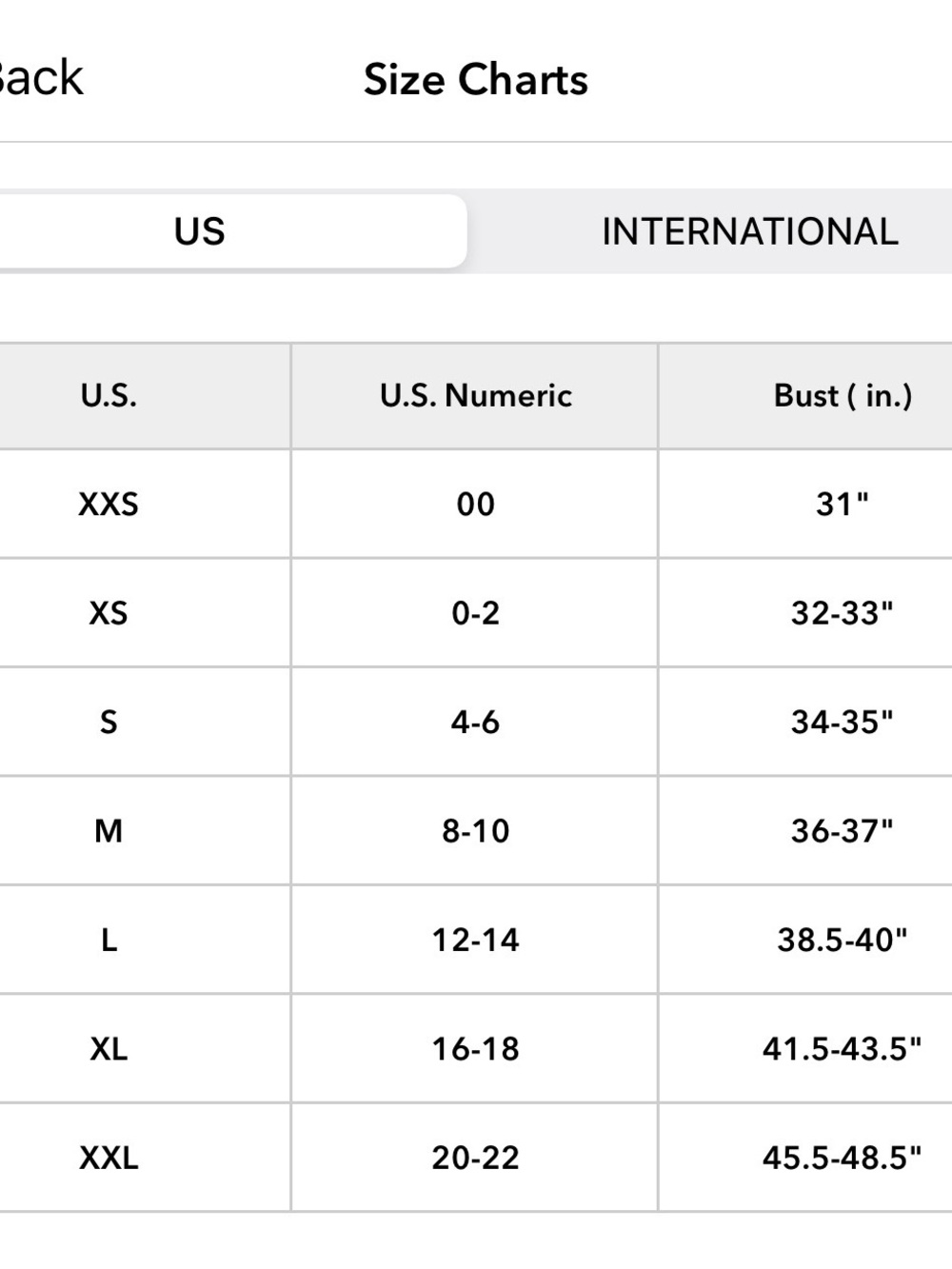
Task: Select the XL size cell
Action: (145, 1049)
